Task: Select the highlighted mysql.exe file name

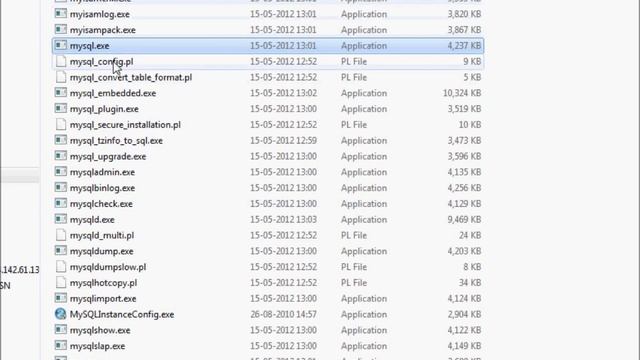Action: (x=89, y=46)
